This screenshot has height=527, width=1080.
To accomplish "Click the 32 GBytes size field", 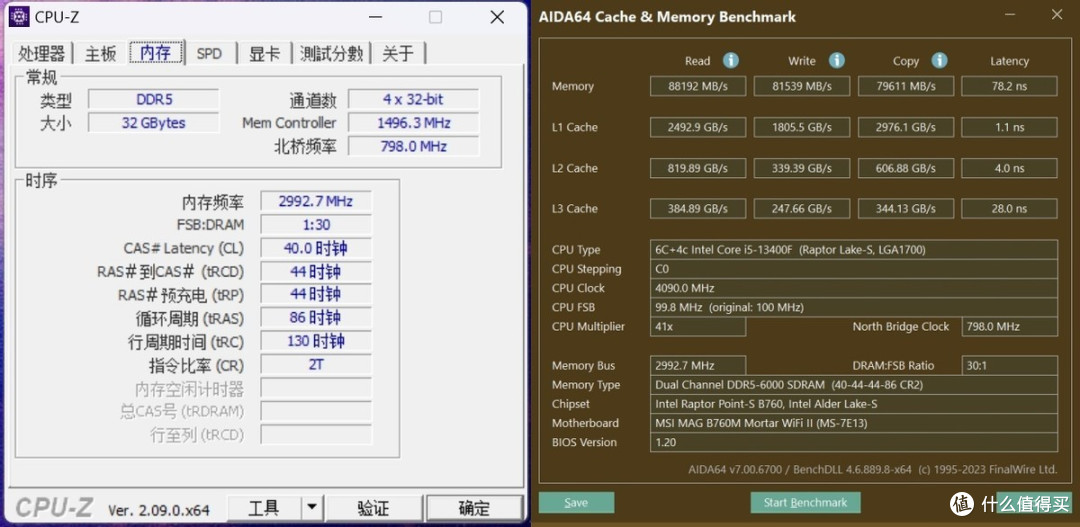I will click(x=154, y=123).
